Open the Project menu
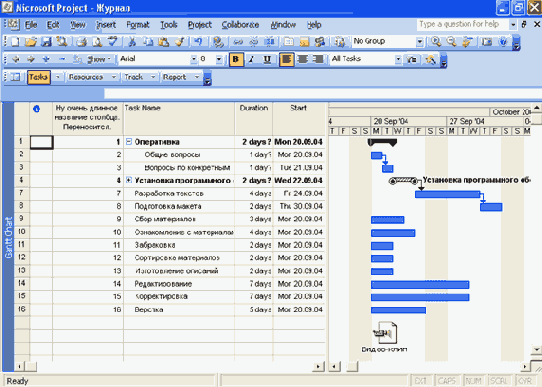542x387 pixels. click(x=200, y=25)
